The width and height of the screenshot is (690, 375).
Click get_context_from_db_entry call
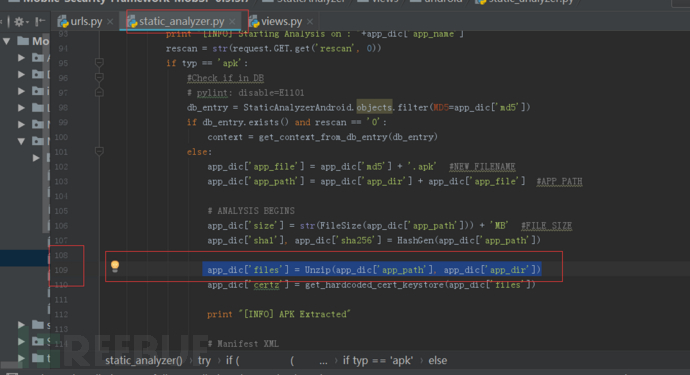pos(348,137)
